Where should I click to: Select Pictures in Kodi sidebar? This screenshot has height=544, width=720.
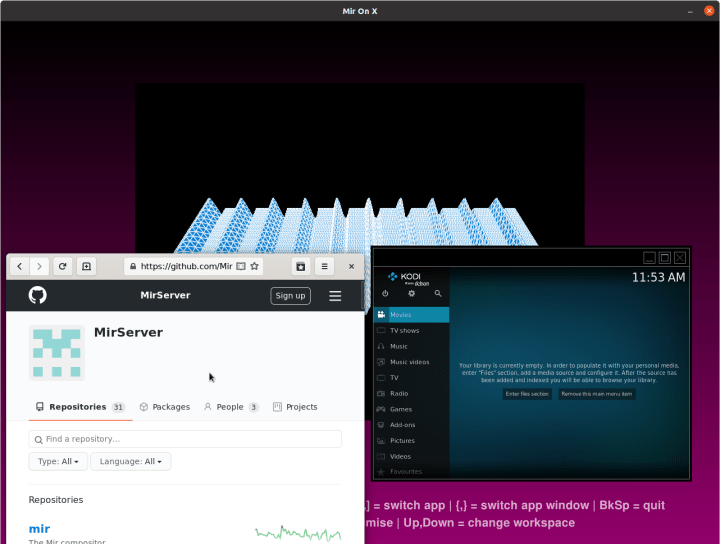pyautogui.click(x=411, y=441)
